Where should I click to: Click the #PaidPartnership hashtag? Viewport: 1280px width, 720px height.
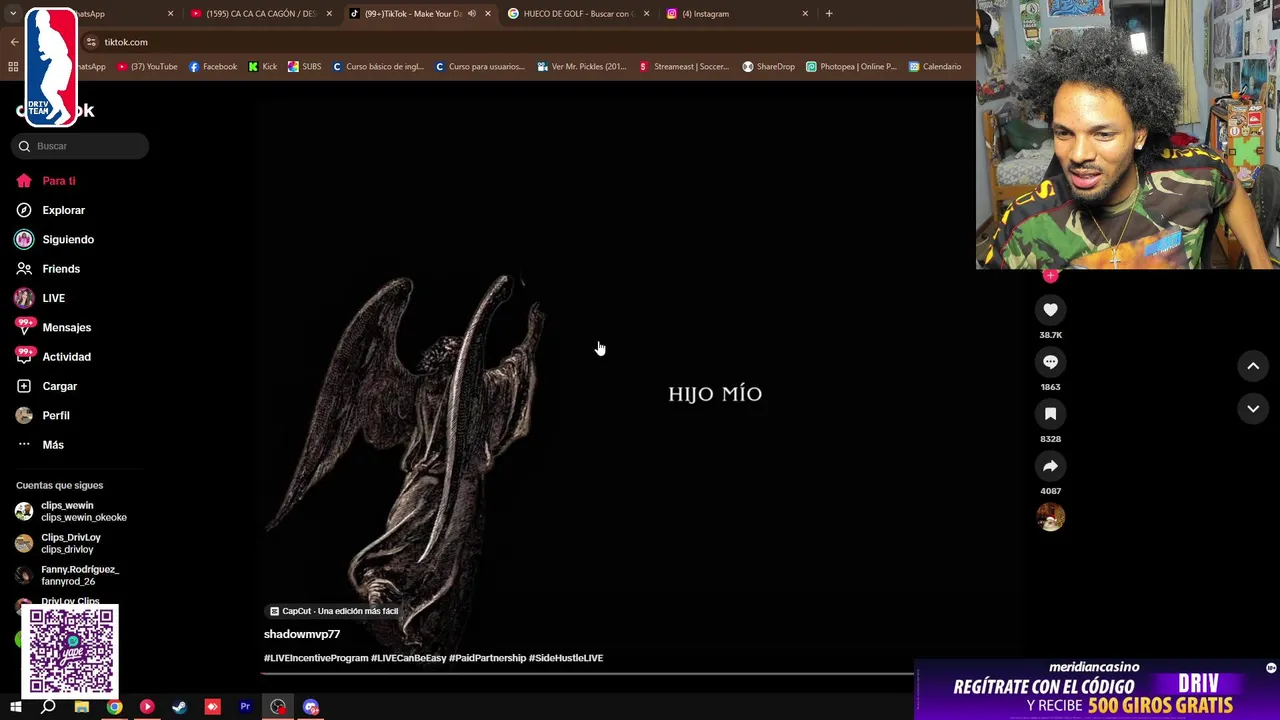pos(487,658)
